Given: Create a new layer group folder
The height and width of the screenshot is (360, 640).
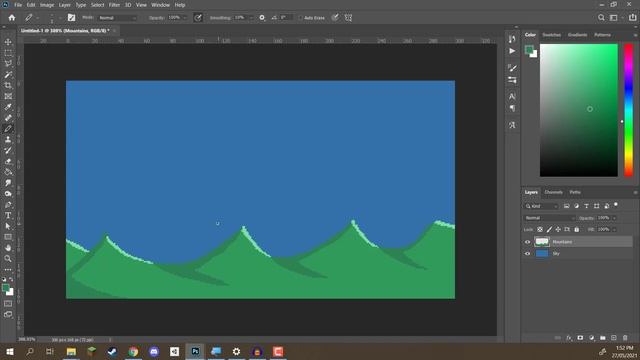Looking at the screenshot, I should coord(603,338).
